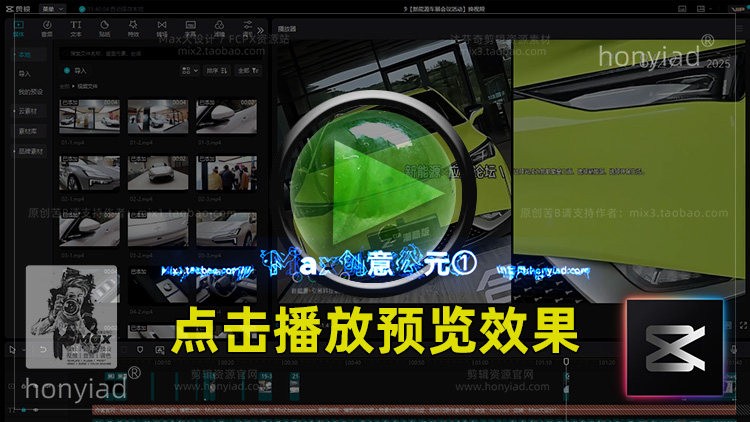Viewport: 750px width, 422px height.
Task: Select 导入 in the left sidebar
Action: tap(24, 74)
